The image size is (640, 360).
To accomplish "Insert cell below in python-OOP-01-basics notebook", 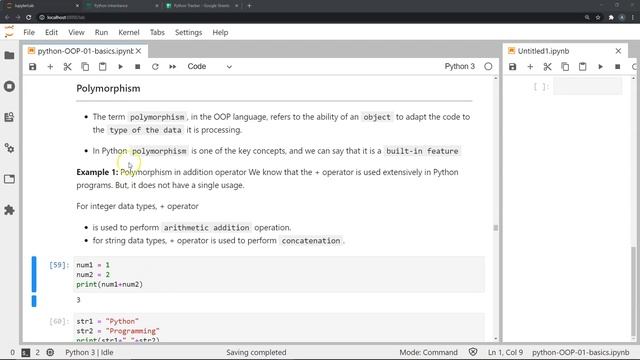I will (50, 67).
